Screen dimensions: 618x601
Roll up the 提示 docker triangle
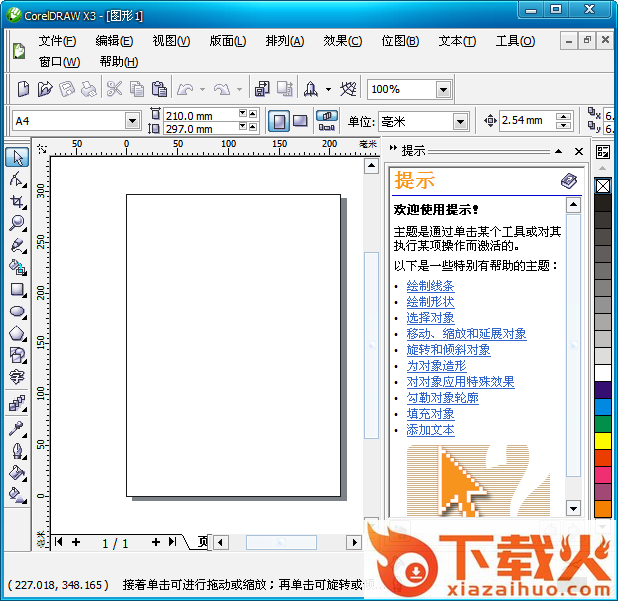pyautogui.click(x=558, y=151)
